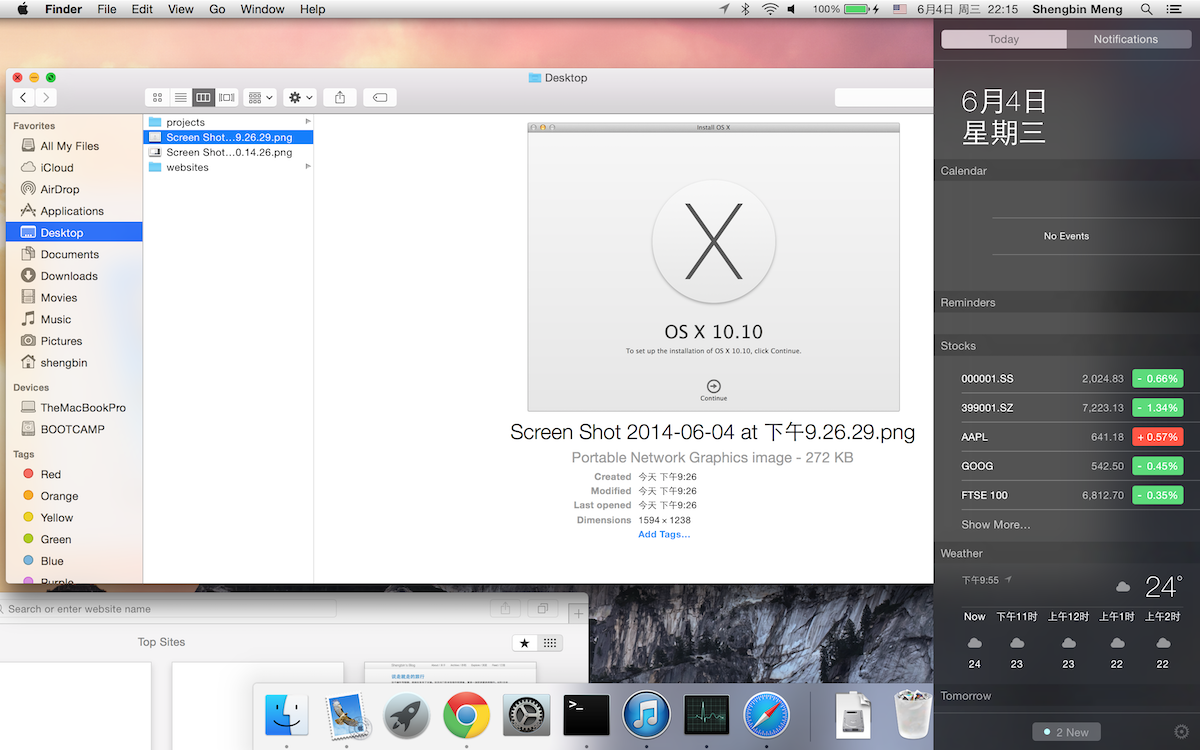1200x750 pixels.
Task: Show Safari Top Sites favorites star view
Action: [x=525, y=643]
